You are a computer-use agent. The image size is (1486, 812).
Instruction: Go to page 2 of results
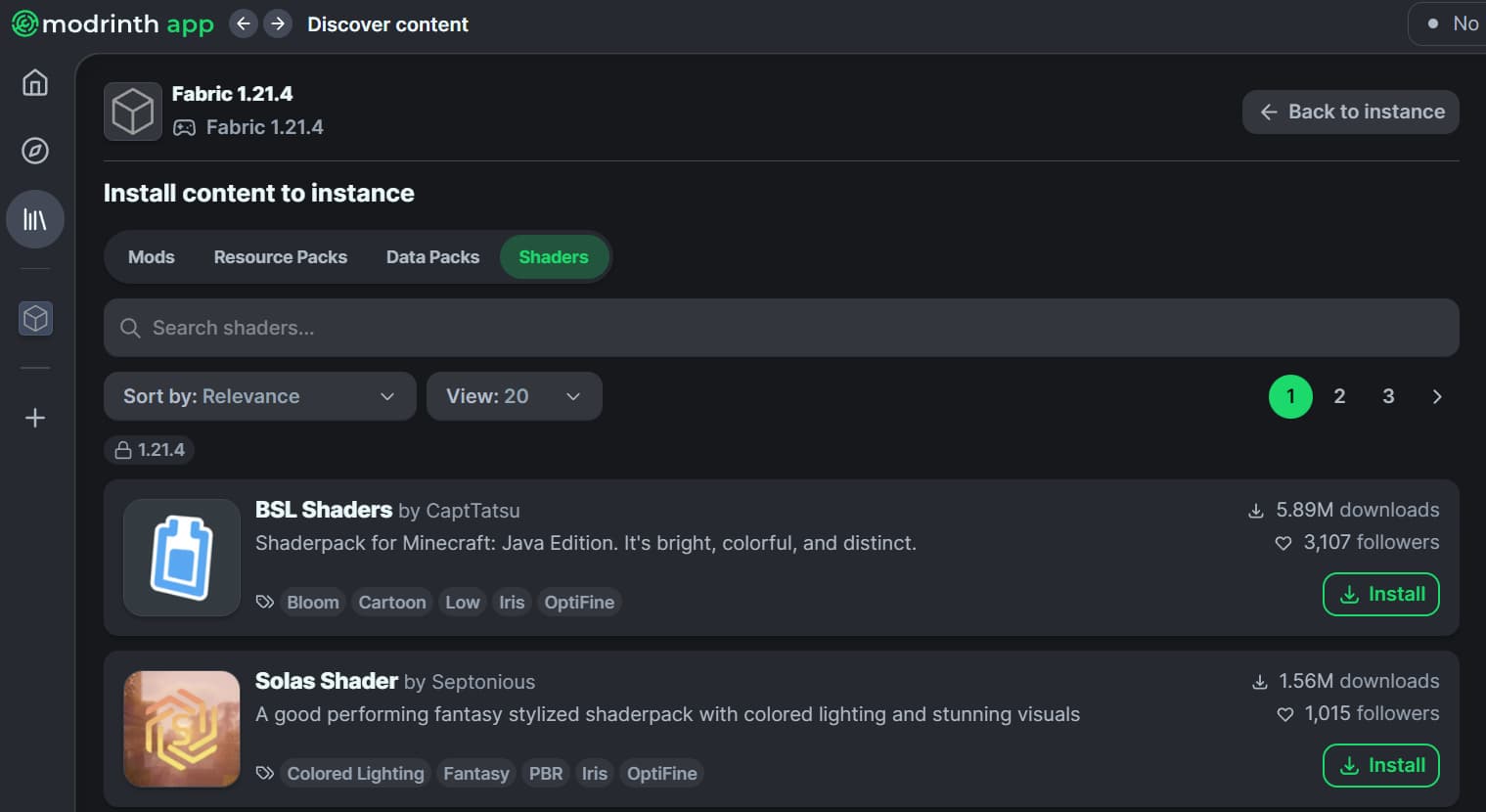(1339, 396)
